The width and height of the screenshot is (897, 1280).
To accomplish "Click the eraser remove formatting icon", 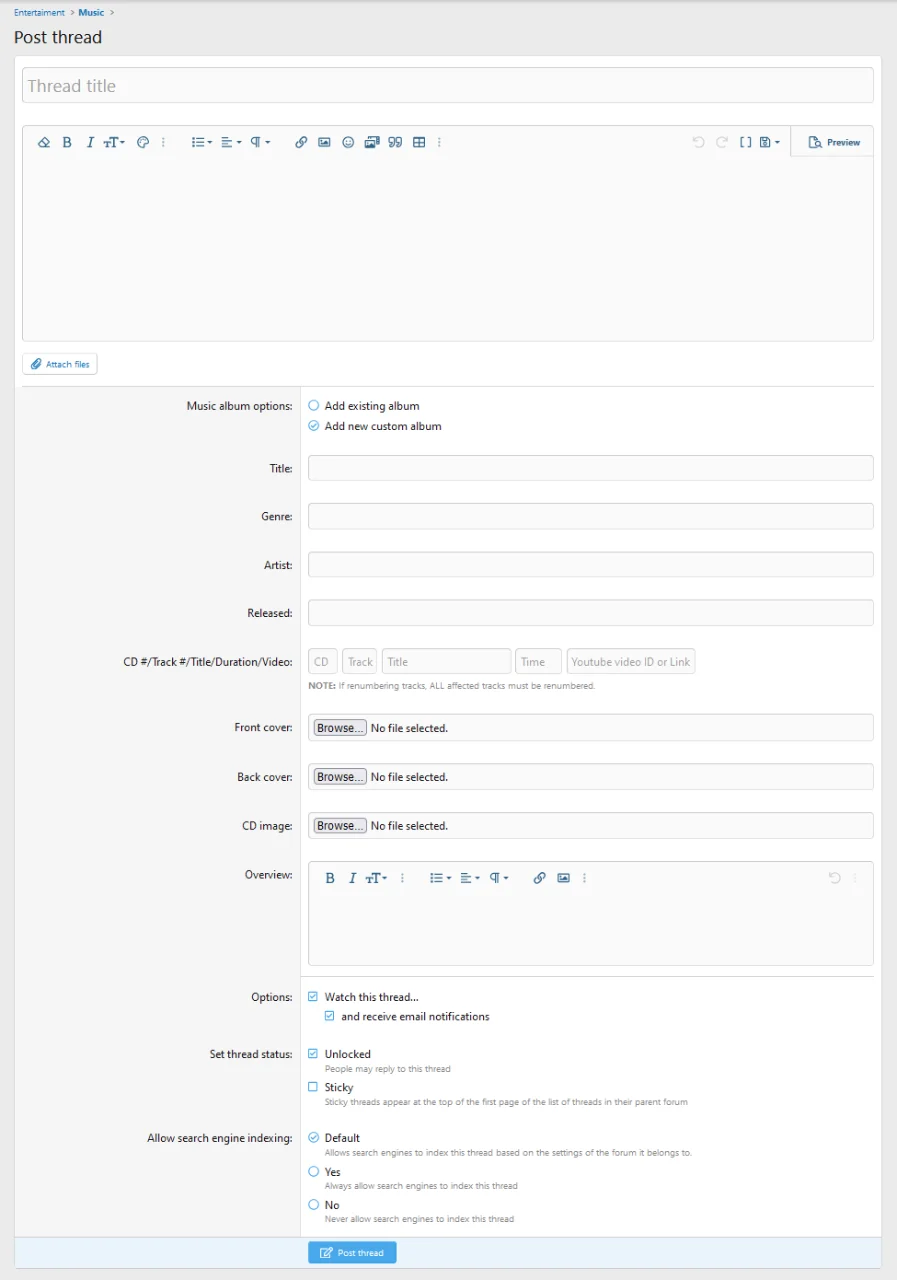I will click(x=44, y=143).
